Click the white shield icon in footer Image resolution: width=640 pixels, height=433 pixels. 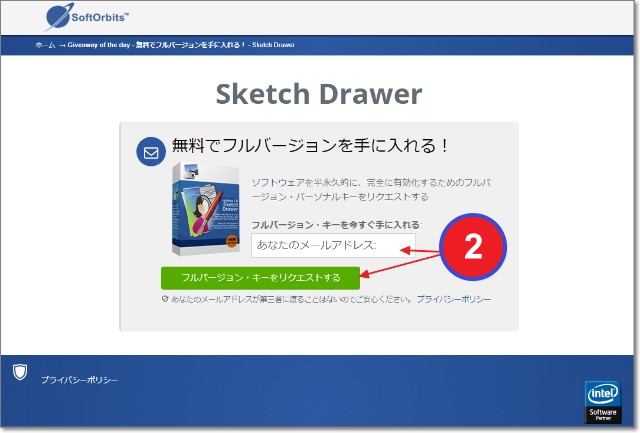[x=19, y=372]
